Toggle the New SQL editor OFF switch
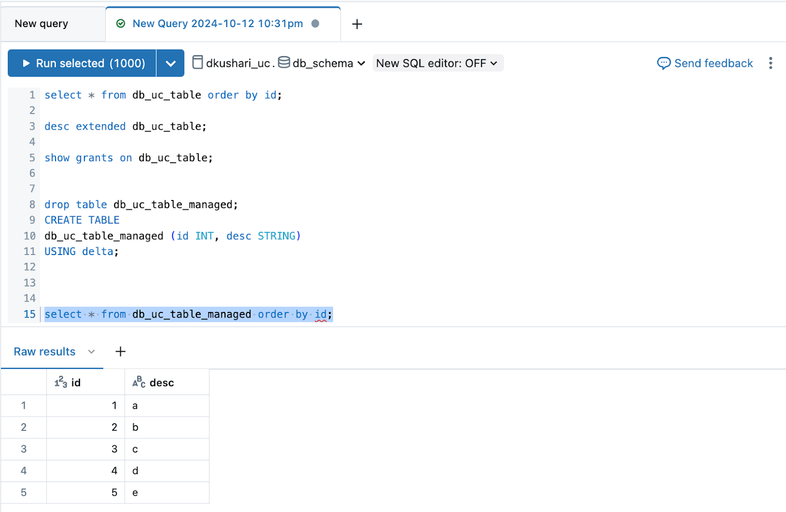 [437, 63]
